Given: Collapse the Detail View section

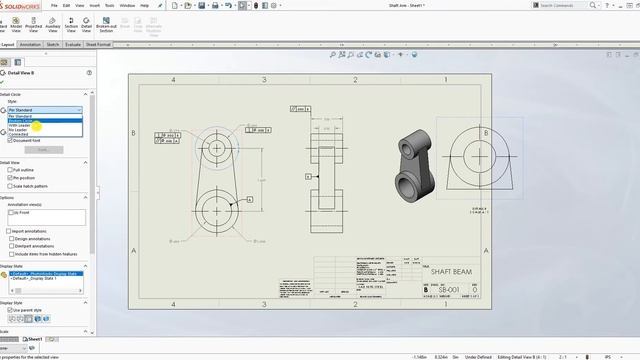Looking at the screenshot, I should pos(85,162).
